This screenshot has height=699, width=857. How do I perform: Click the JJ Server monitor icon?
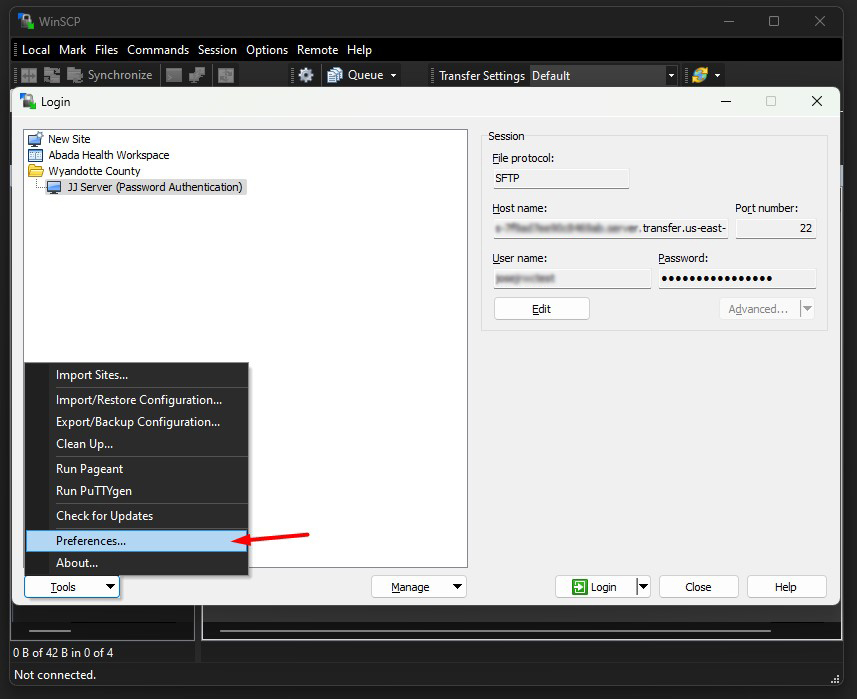[54, 187]
